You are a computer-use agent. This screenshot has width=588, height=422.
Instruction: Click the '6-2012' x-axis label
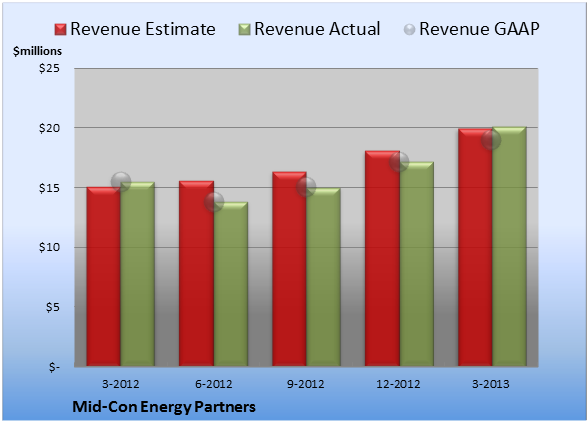[214, 384]
